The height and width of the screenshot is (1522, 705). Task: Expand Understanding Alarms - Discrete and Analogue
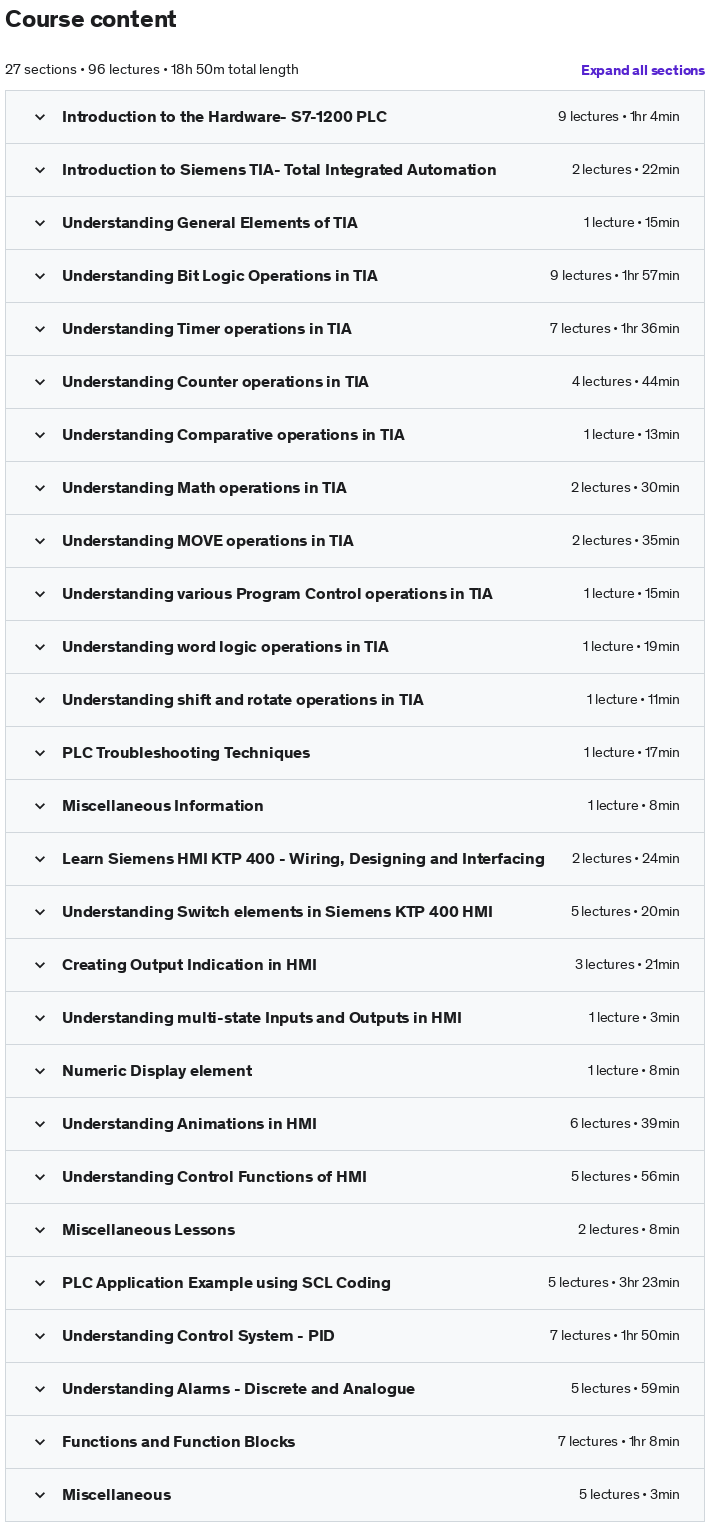point(238,1389)
